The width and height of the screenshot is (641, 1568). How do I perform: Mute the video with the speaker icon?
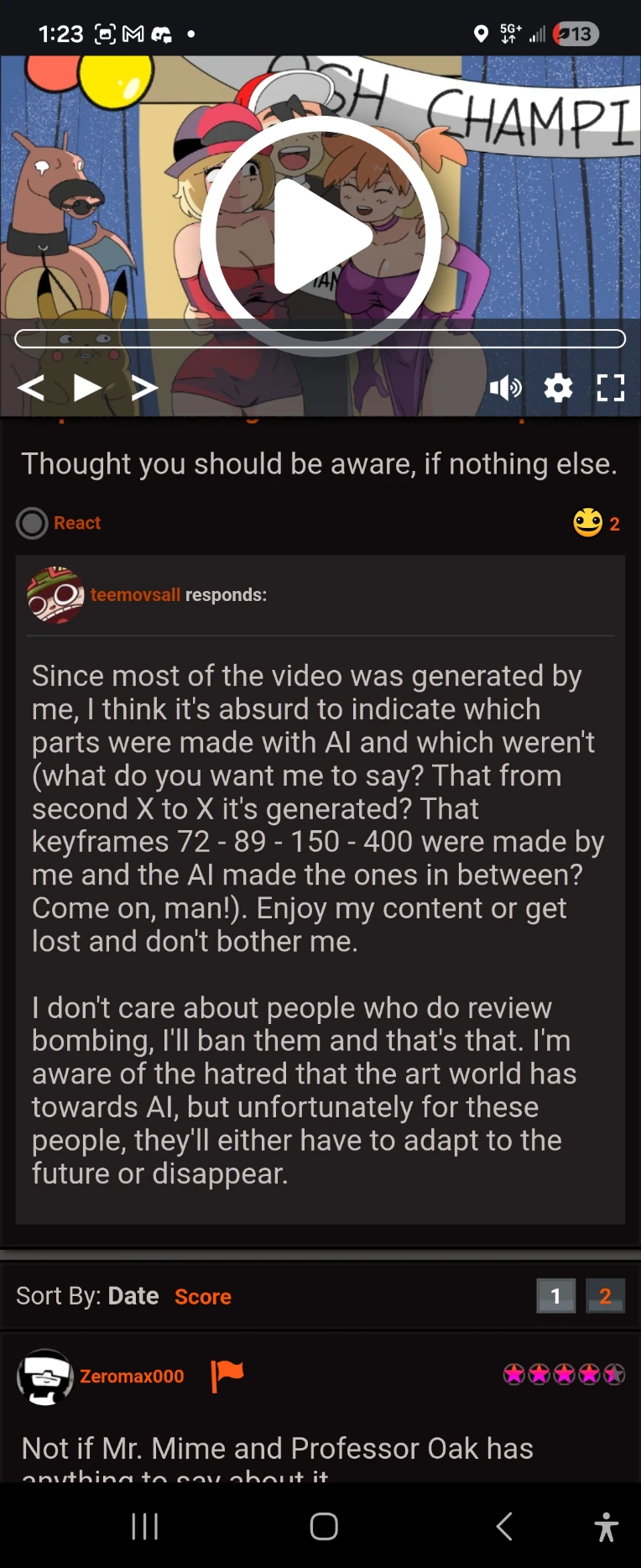tap(505, 388)
